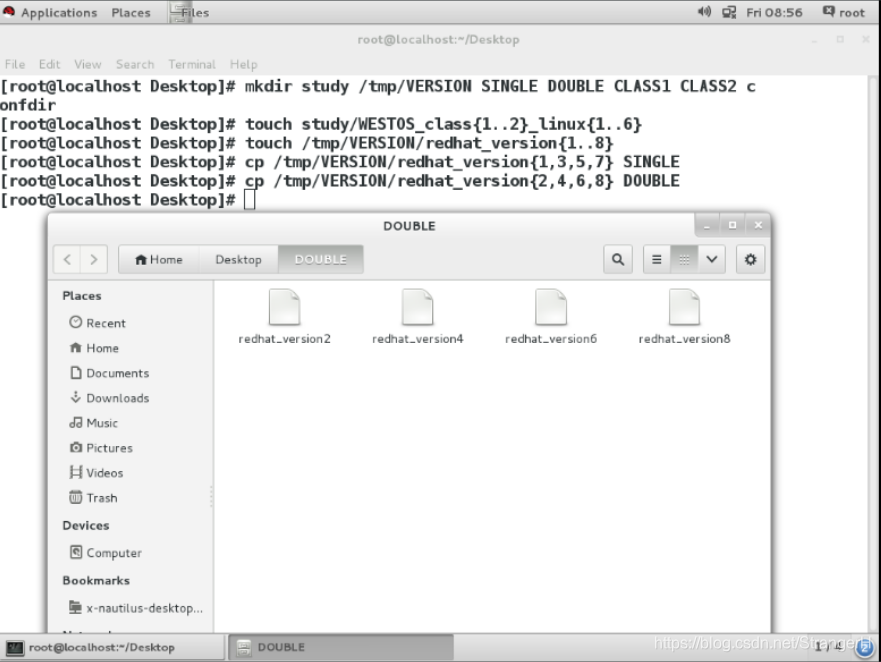881x662 pixels.
Task: Open the terminal View menu
Action: [88, 64]
